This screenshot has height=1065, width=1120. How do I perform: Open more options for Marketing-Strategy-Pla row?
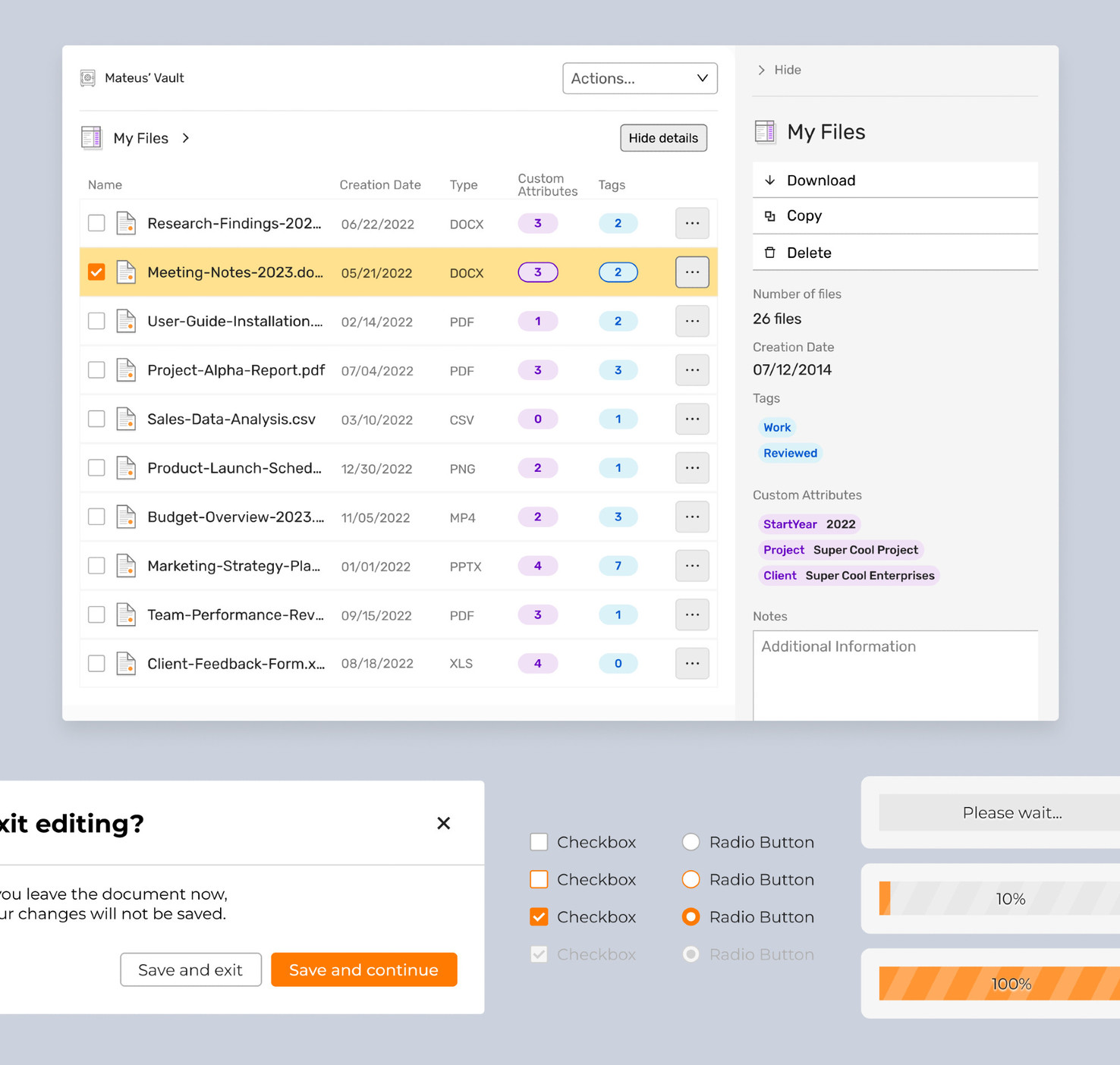pos(692,566)
